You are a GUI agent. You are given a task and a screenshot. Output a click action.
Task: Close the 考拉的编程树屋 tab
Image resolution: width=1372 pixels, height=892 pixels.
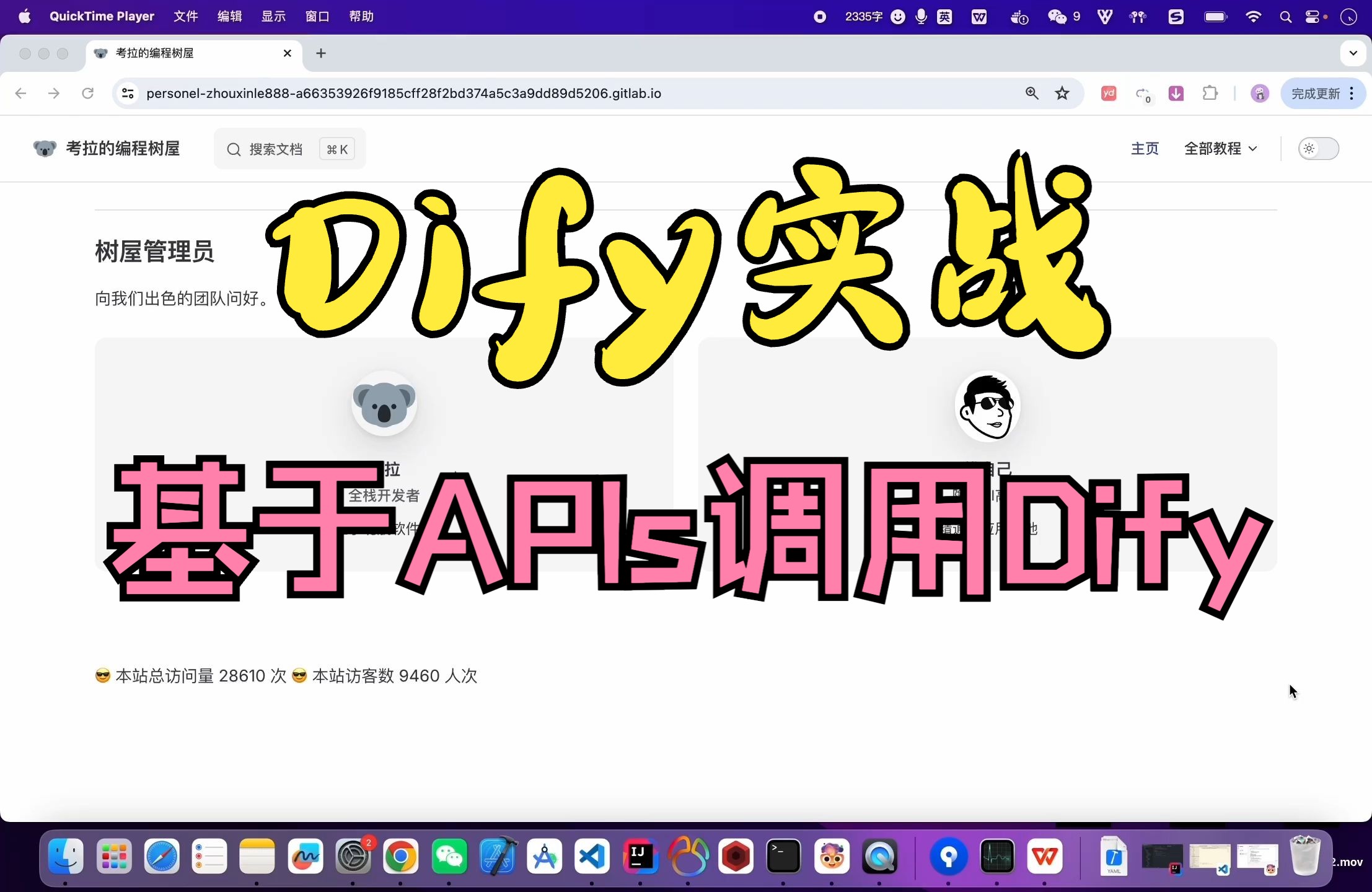pyautogui.click(x=287, y=53)
